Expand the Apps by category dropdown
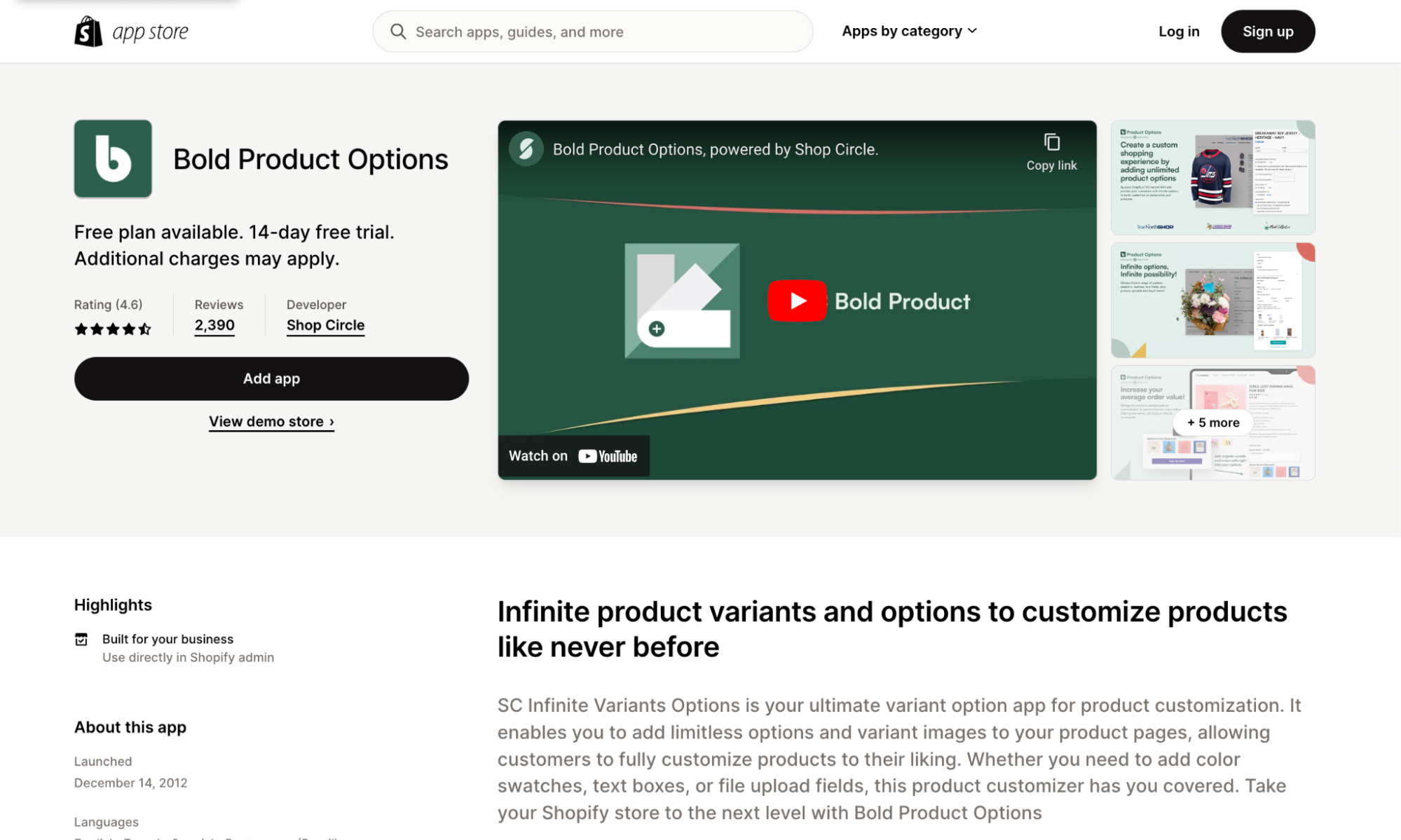 [909, 31]
